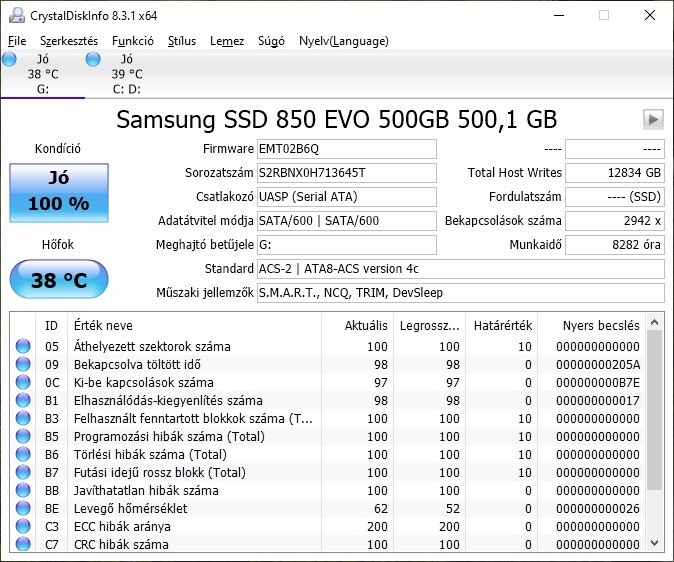Click status orb of Ki-be kapcsolások száma row

23,382
